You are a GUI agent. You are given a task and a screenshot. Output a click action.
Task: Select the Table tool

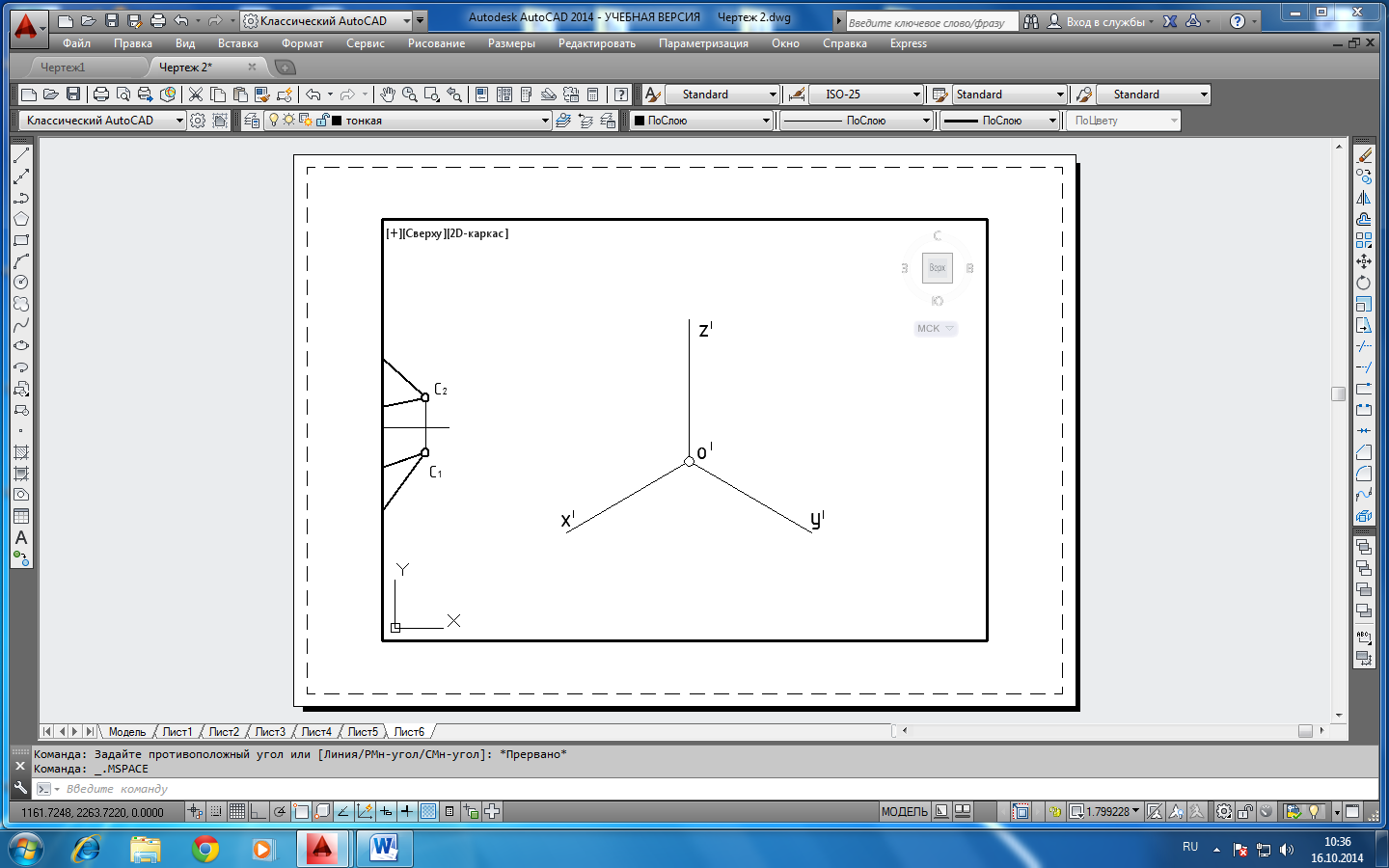tap(21, 516)
